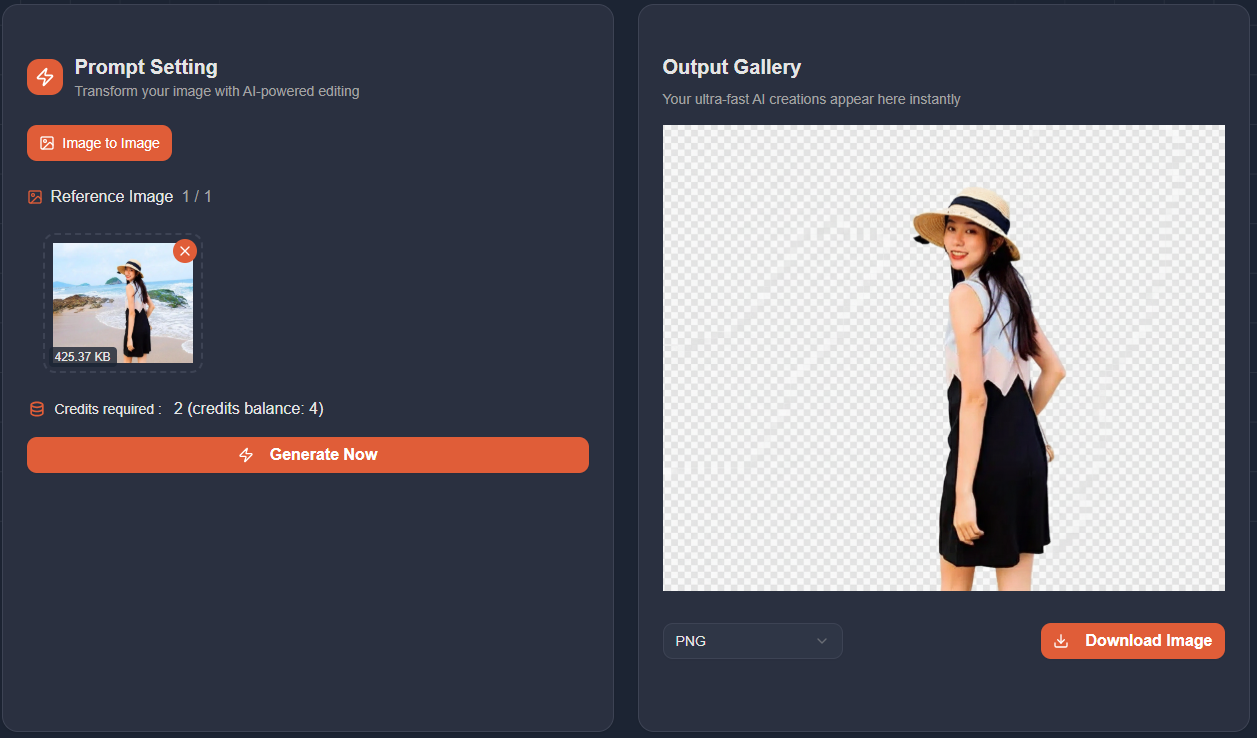The width and height of the screenshot is (1257, 738).
Task: Click the Reference Image label icon
Action: (35, 197)
